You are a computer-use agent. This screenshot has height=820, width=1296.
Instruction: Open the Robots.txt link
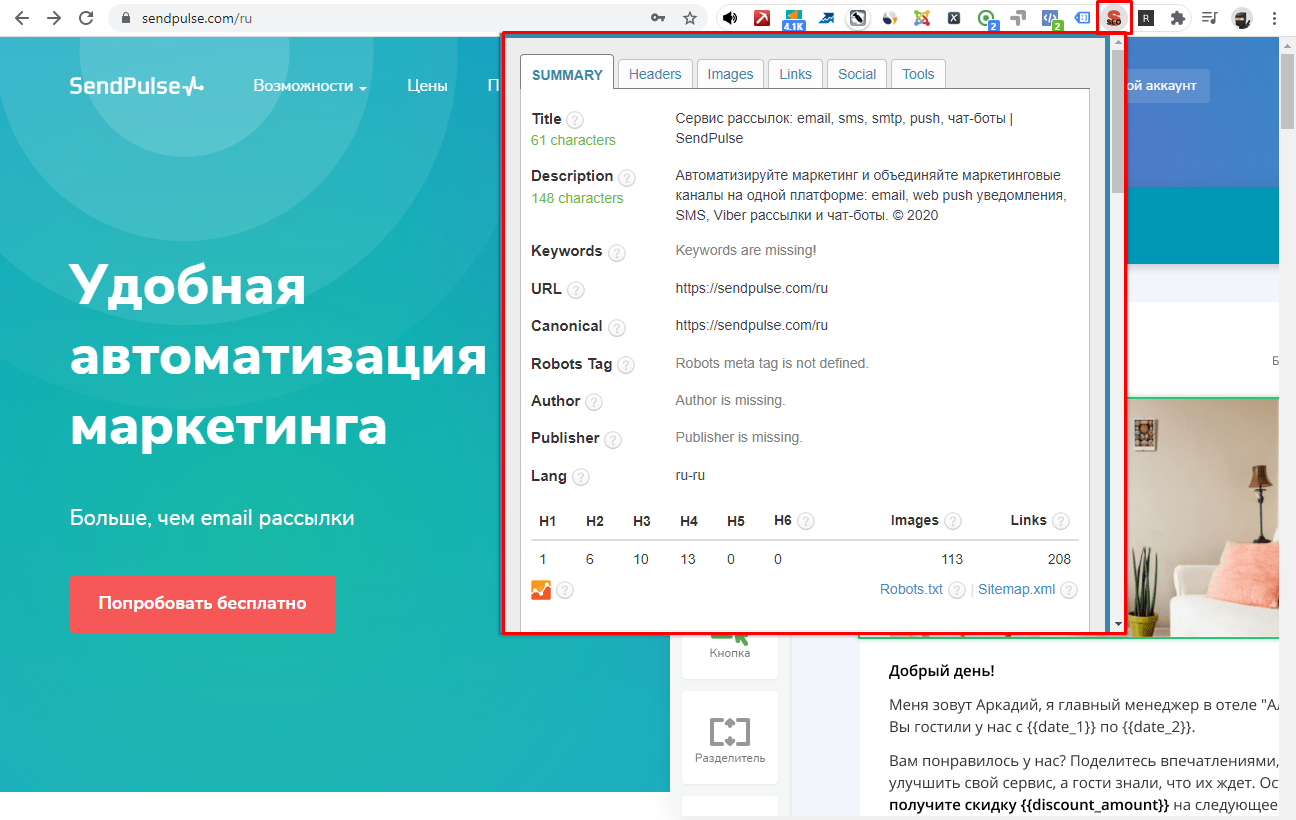tap(911, 589)
